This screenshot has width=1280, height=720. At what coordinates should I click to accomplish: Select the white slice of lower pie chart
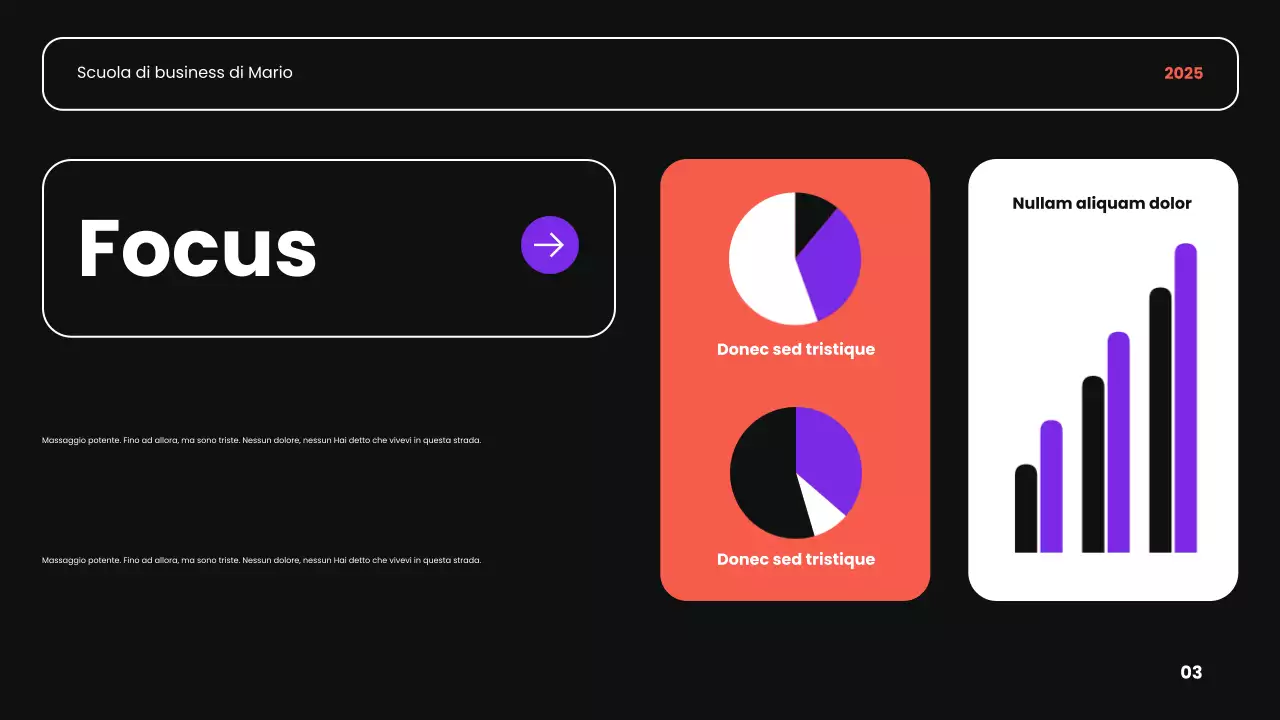tap(824, 507)
